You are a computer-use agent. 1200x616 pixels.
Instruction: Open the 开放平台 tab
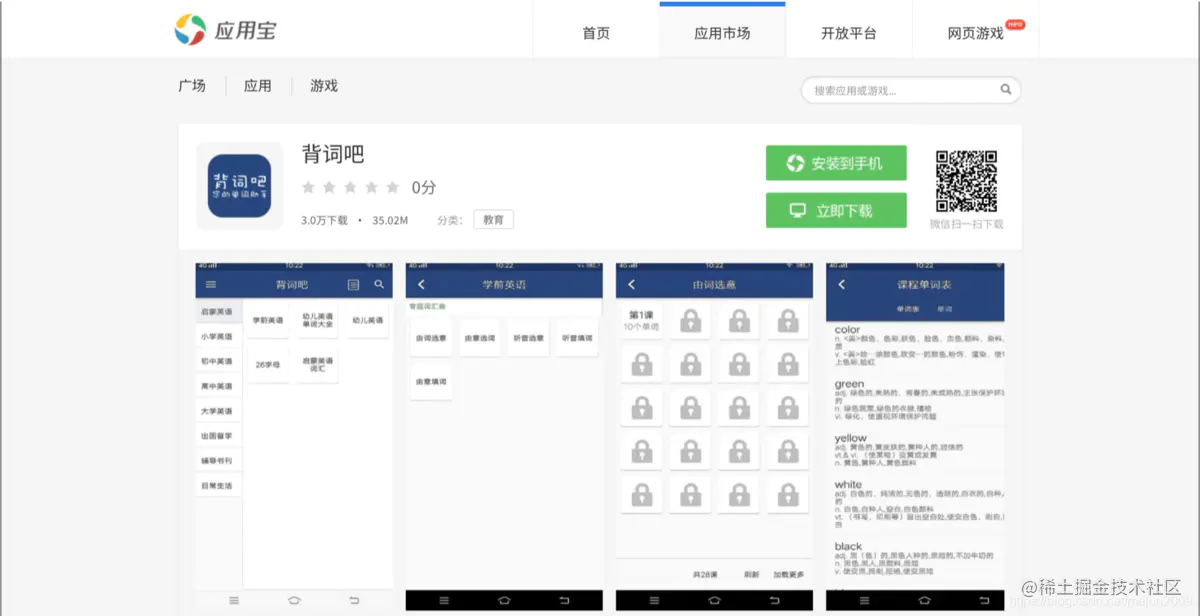849,33
